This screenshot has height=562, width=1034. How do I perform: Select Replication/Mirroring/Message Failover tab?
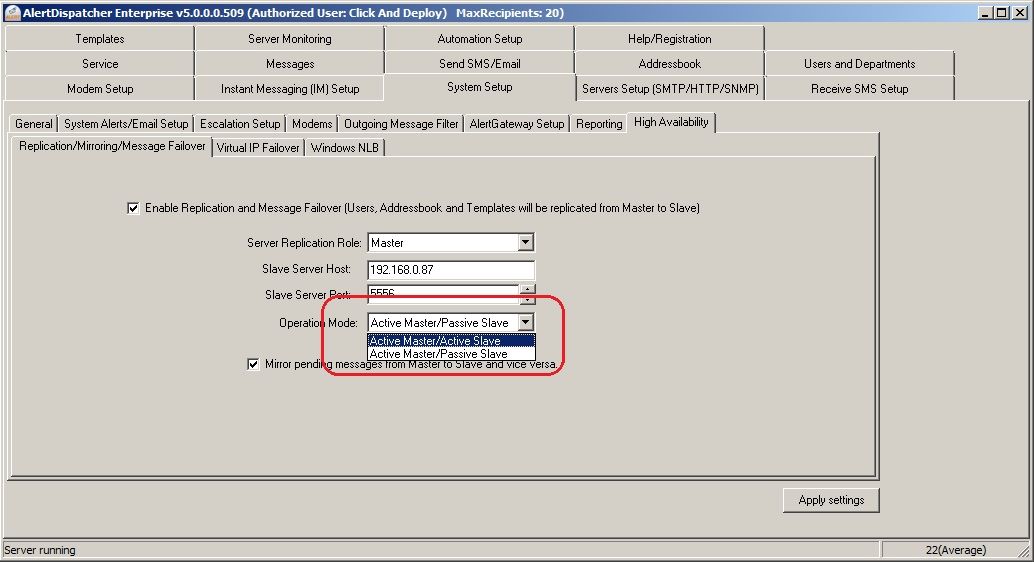pyautogui.click(x=112, y=146)
